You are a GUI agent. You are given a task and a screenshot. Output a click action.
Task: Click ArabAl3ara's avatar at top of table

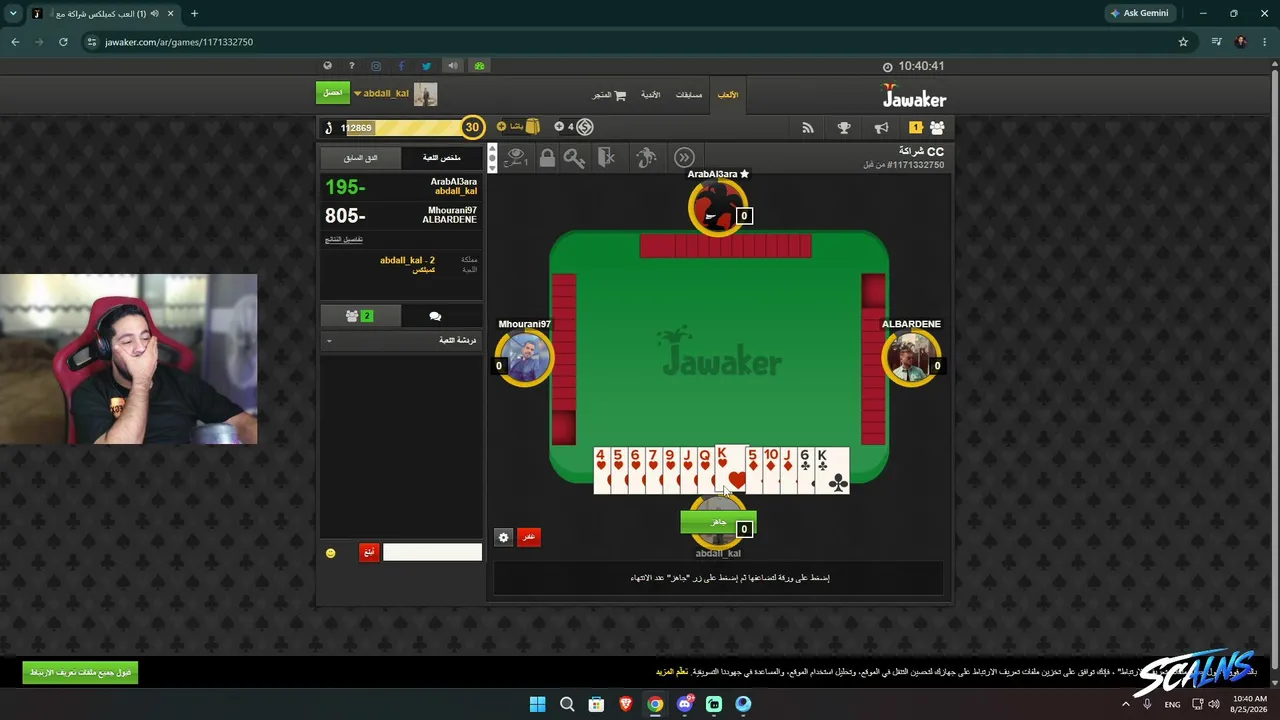[717, 207]
